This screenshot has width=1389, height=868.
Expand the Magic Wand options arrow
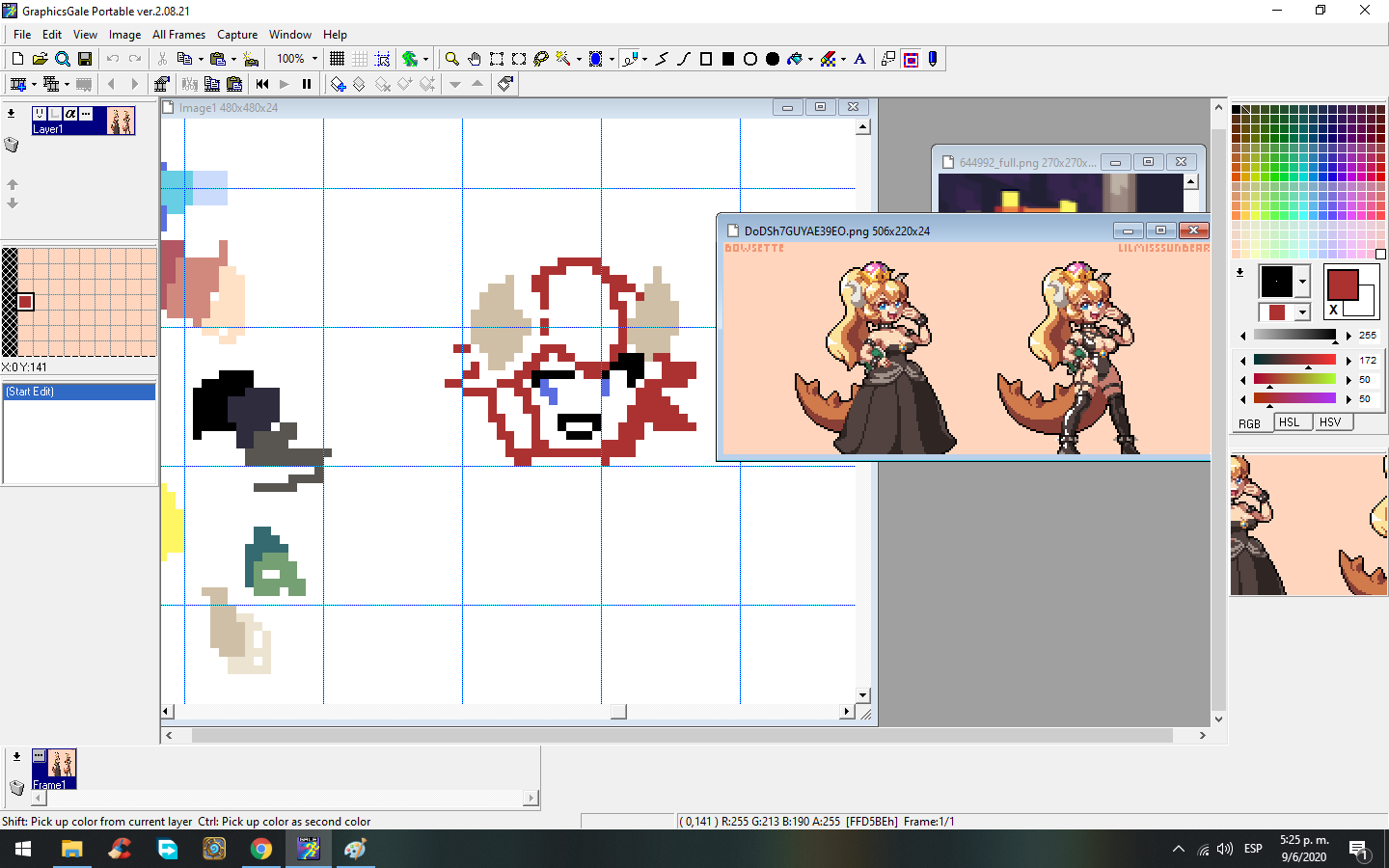click(x=579, y=59)
